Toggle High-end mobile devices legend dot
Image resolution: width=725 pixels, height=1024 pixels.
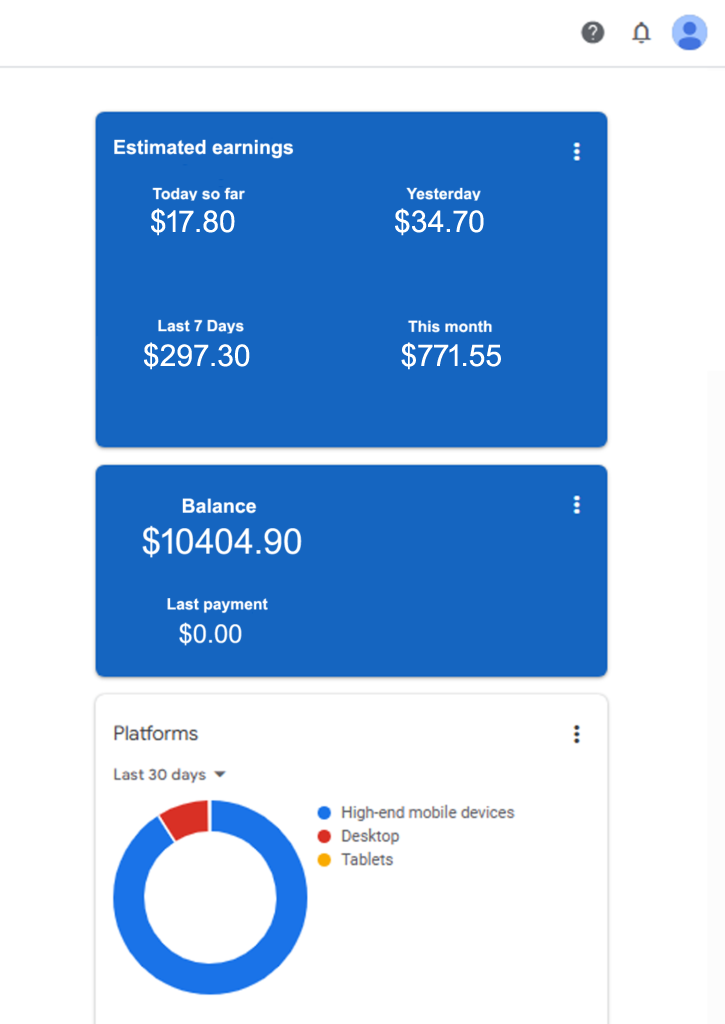tap(323, 813)
